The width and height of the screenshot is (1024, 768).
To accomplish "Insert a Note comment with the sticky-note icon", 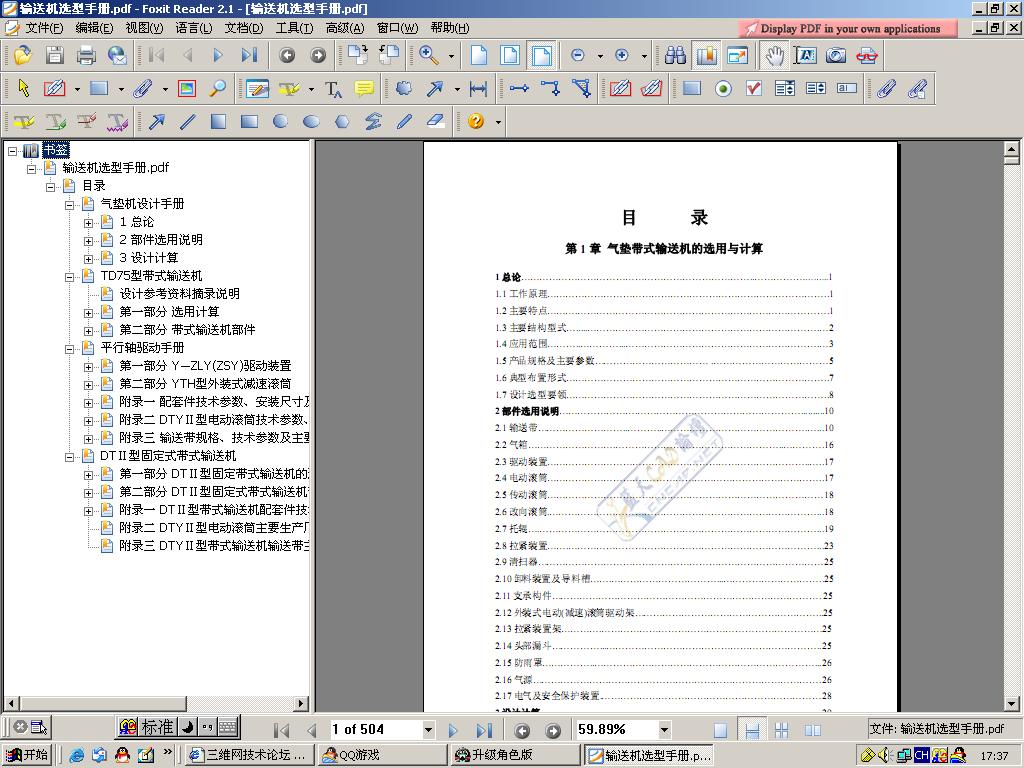I will coord(363,89).
